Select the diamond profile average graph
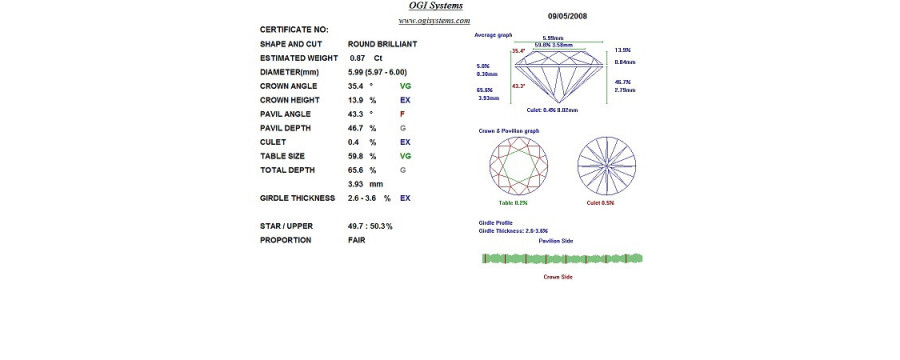This screenshot has width=900, height=360. point(558,76)
